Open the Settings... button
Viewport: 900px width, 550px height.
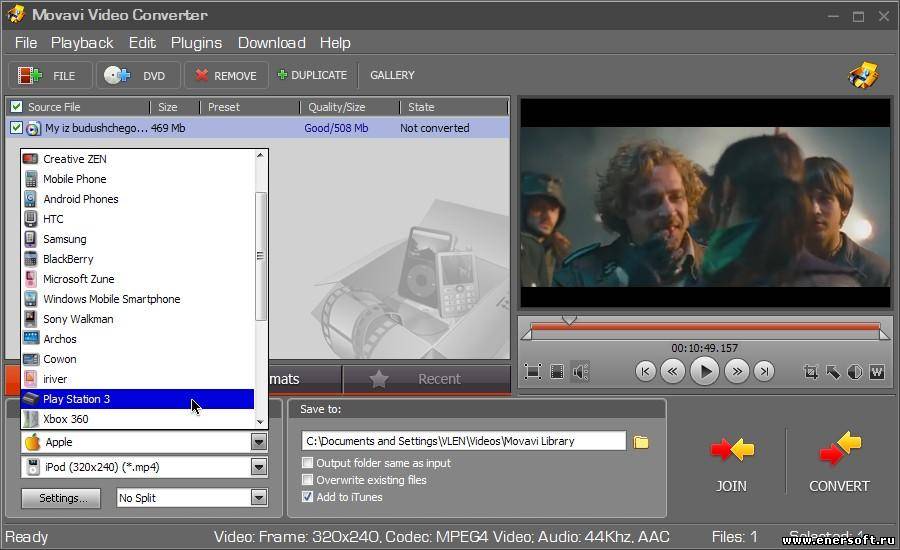point(61,498)
